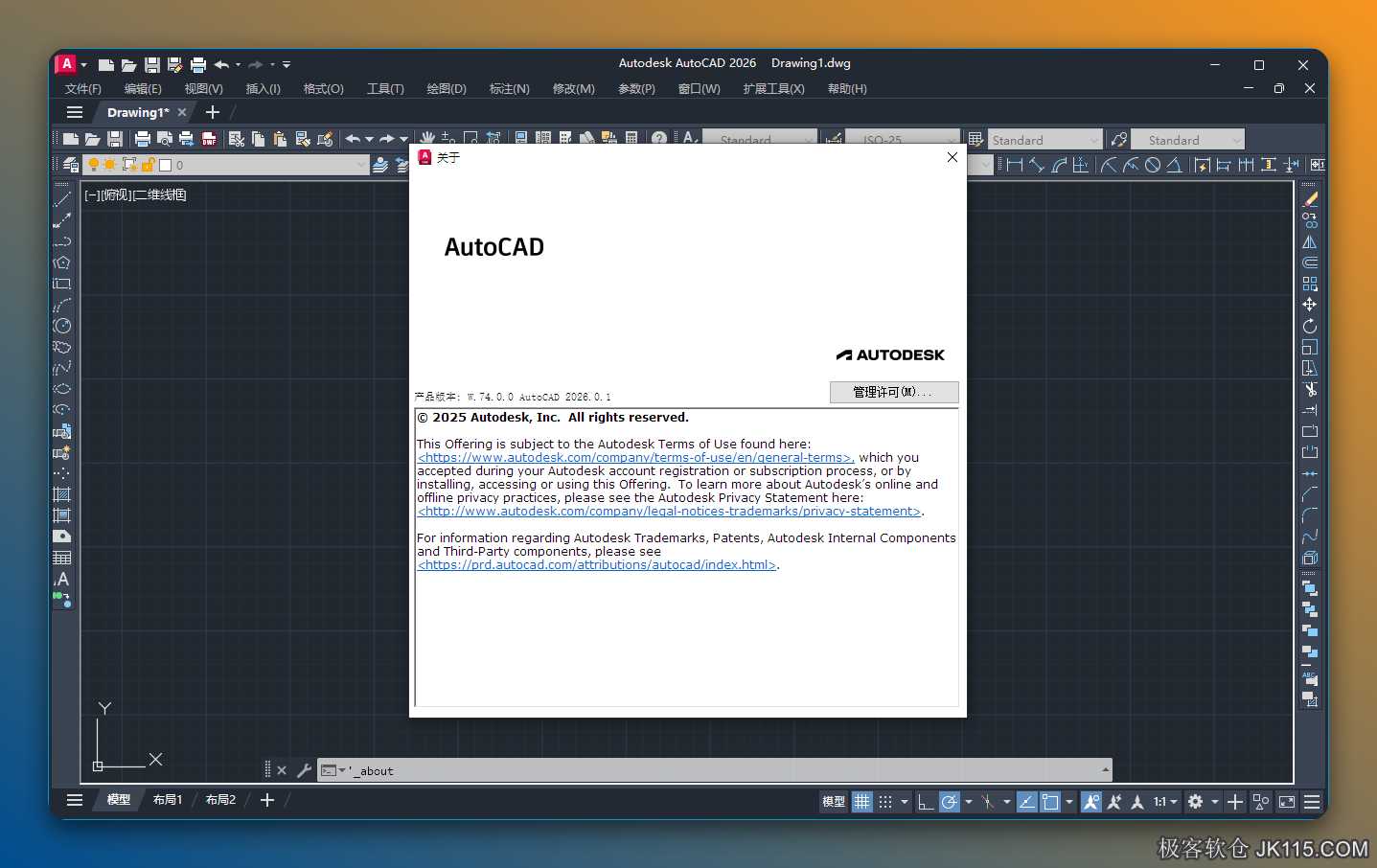
Task: Open the application menu arrow beside A logo
Action: (x=84, y=64)
